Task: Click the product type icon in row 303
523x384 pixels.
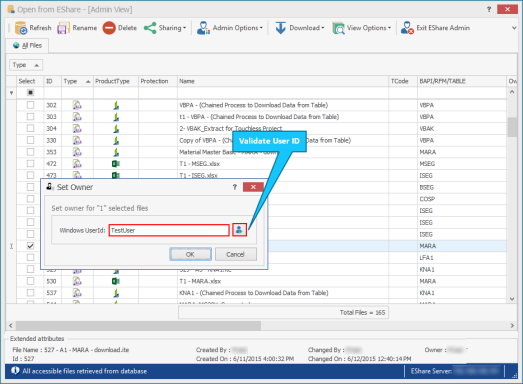Action: coord(116,117)
